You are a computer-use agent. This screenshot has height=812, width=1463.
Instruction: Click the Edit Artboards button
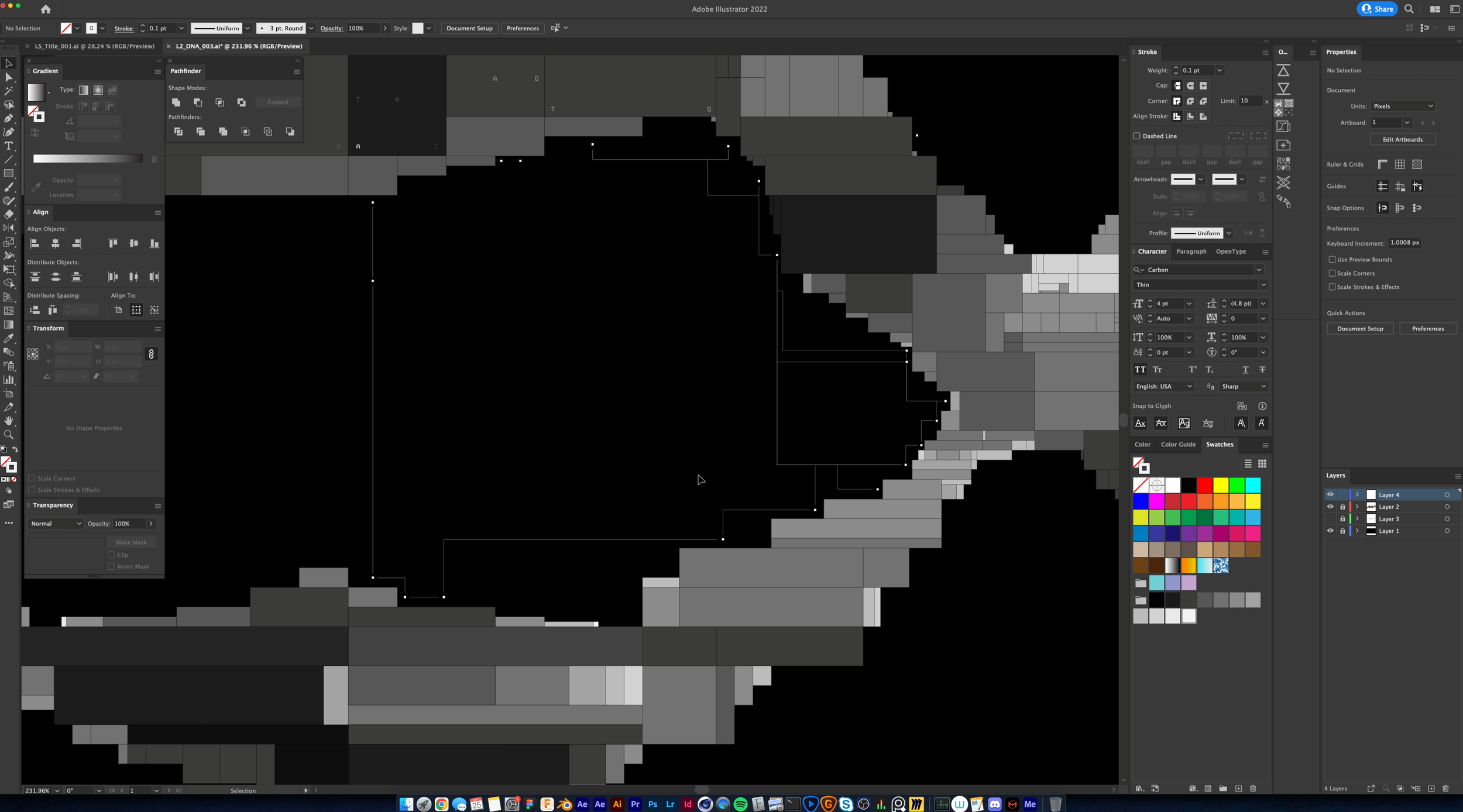[1402, 139]
